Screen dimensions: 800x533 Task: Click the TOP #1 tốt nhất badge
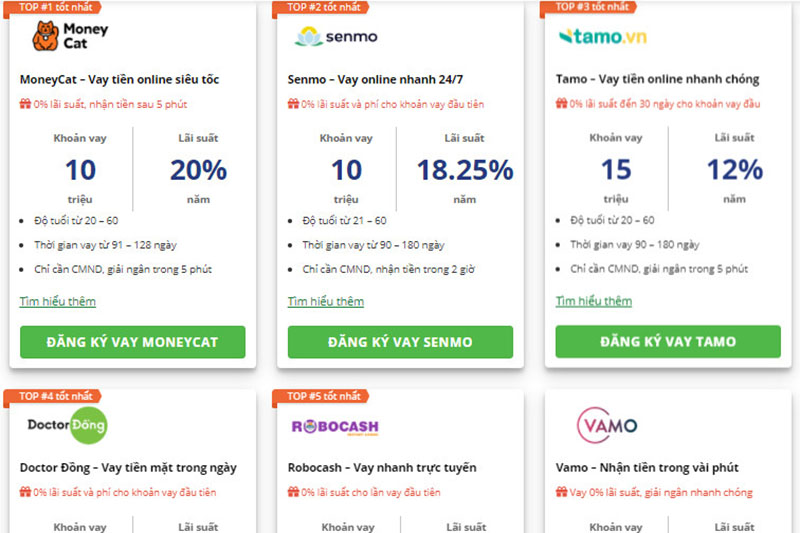(x=53, y=8)
